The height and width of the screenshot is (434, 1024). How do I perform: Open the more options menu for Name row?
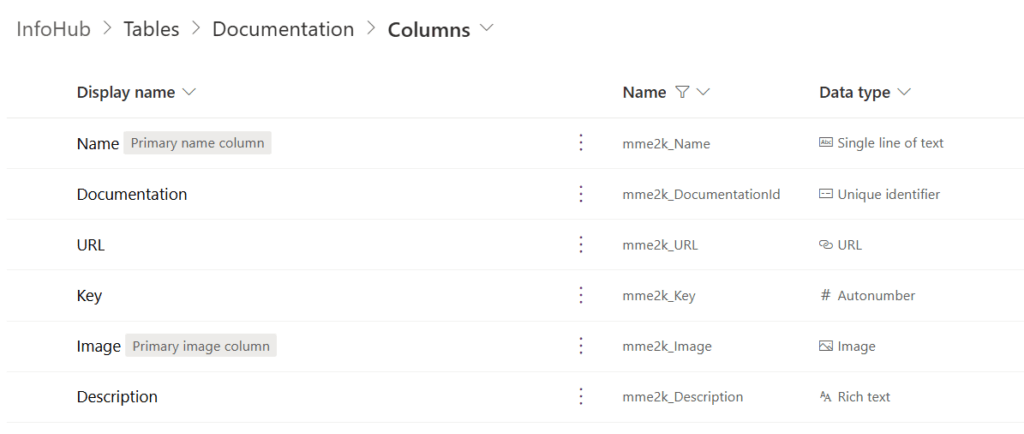pos(581,143)
